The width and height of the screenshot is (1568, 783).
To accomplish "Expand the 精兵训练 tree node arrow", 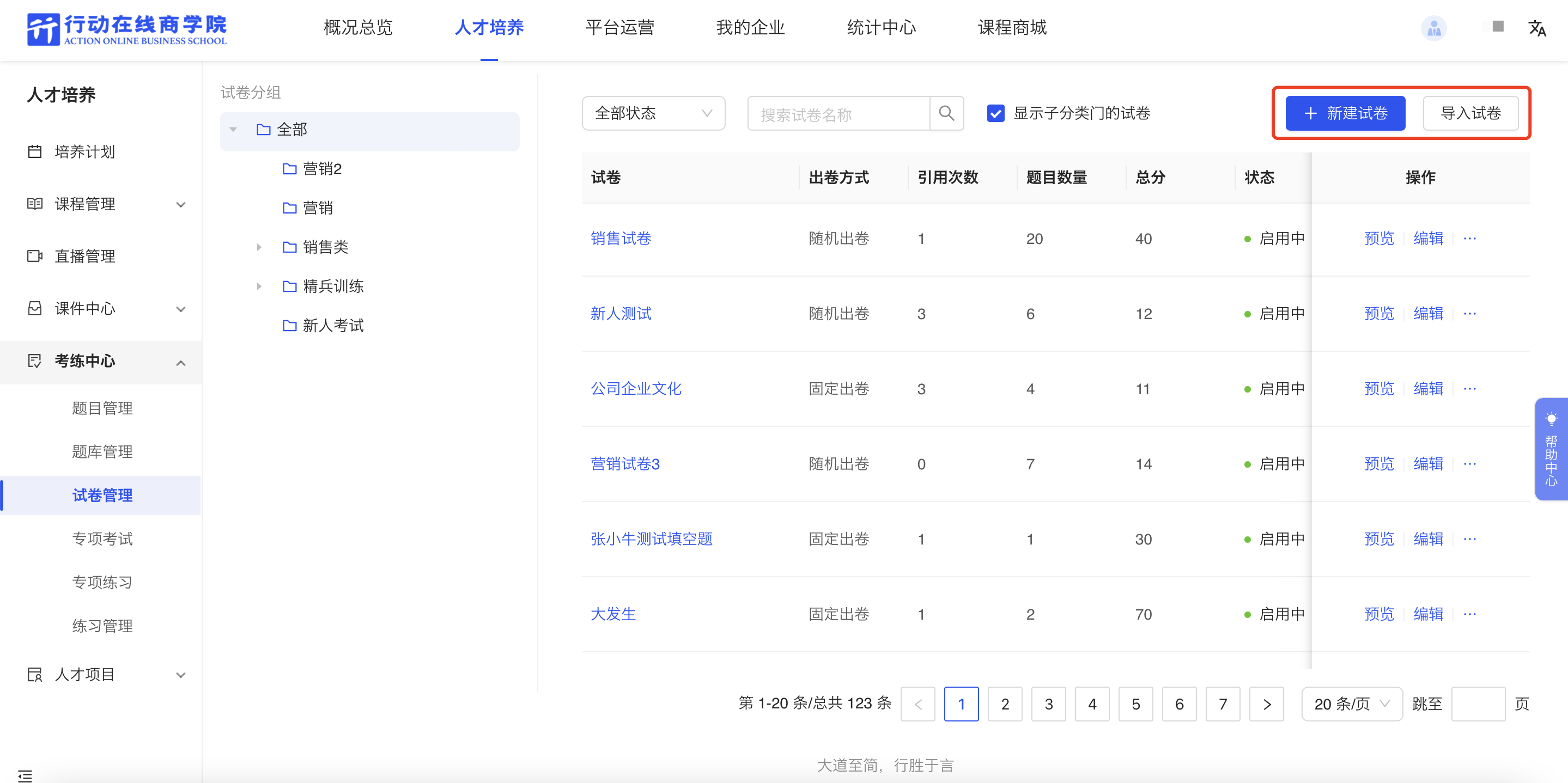I will 259,286.
